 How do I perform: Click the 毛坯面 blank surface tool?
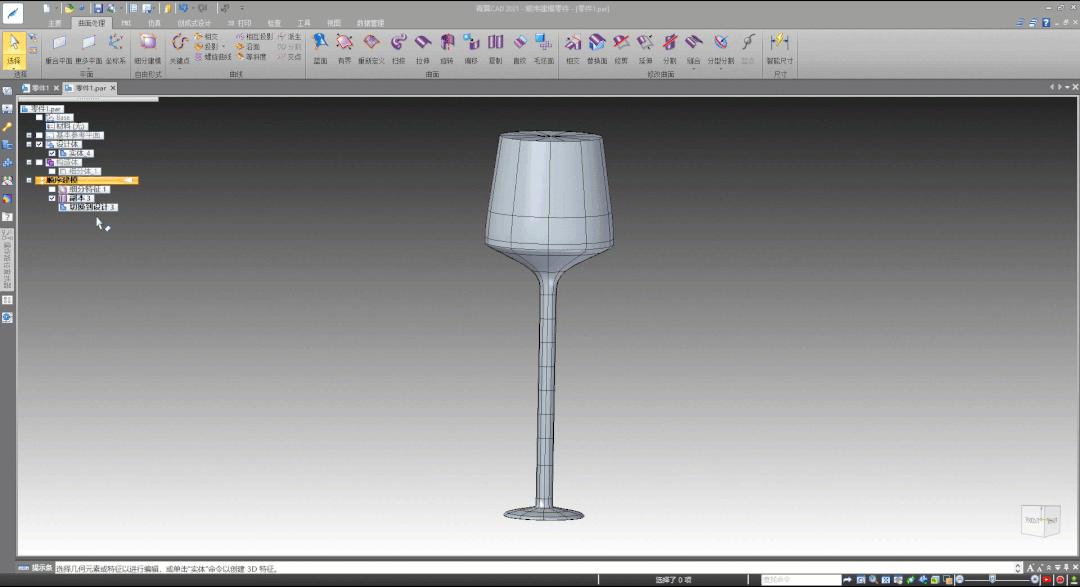tap(544, 49)
